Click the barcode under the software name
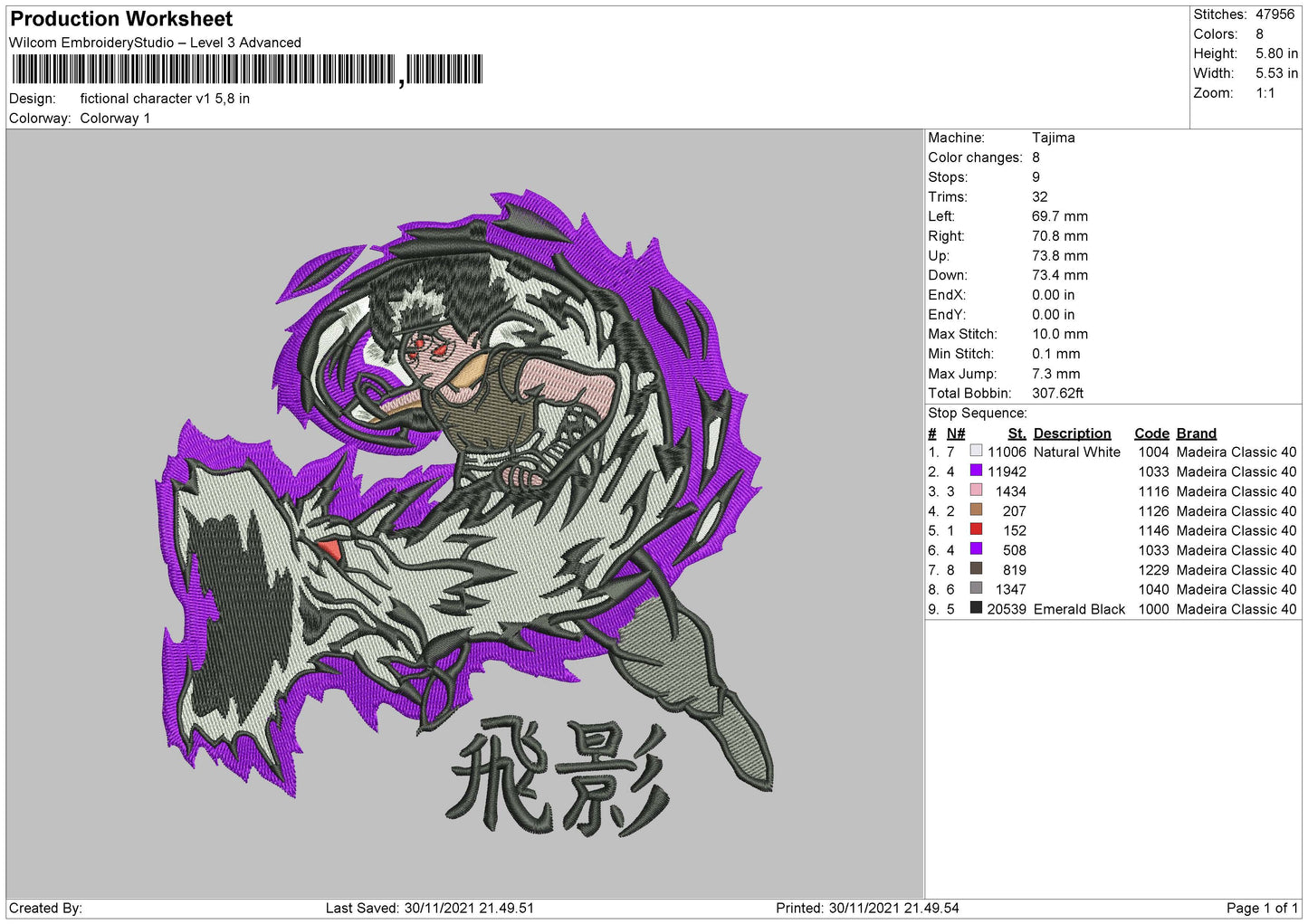Viewport: 1308px width, 924px height. (x=247, y=70)
